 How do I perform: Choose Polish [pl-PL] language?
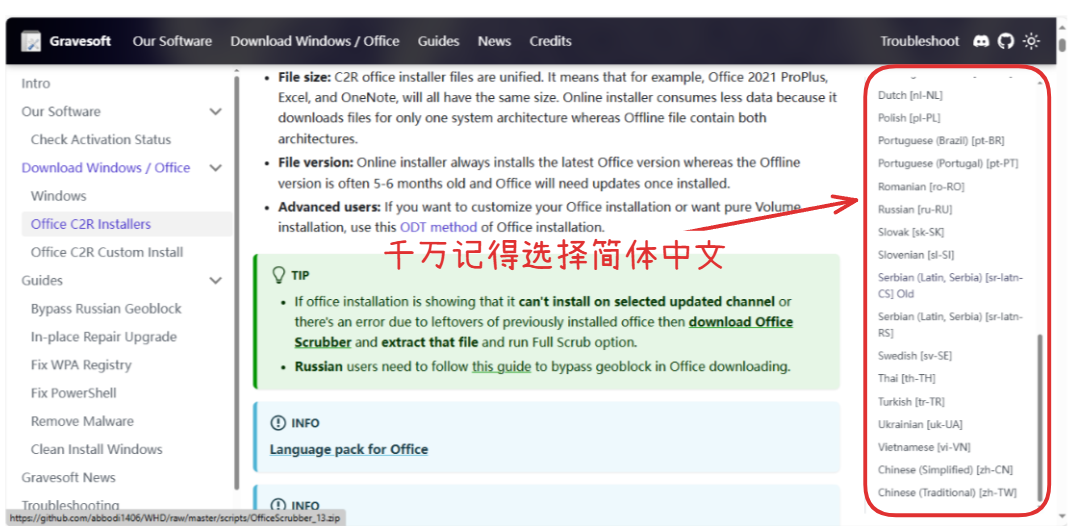(x=909, y=118)
